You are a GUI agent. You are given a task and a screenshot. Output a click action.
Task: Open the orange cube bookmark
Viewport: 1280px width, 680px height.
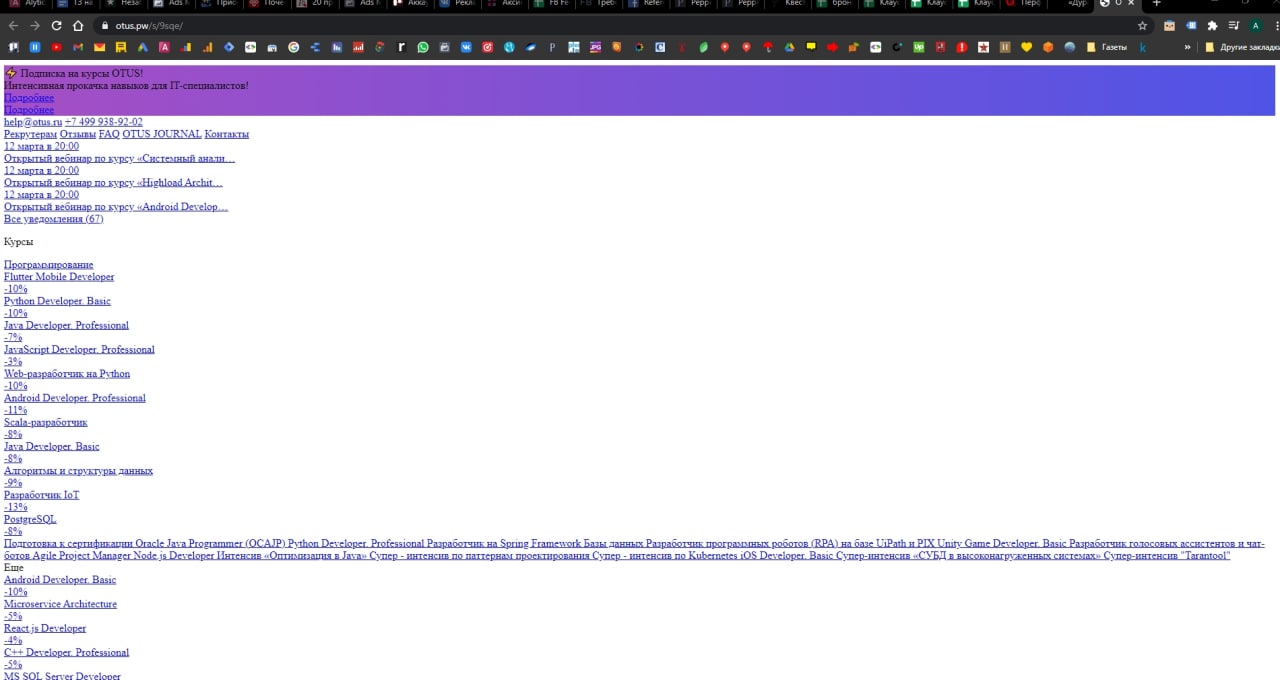click(x=1048, y=46)
